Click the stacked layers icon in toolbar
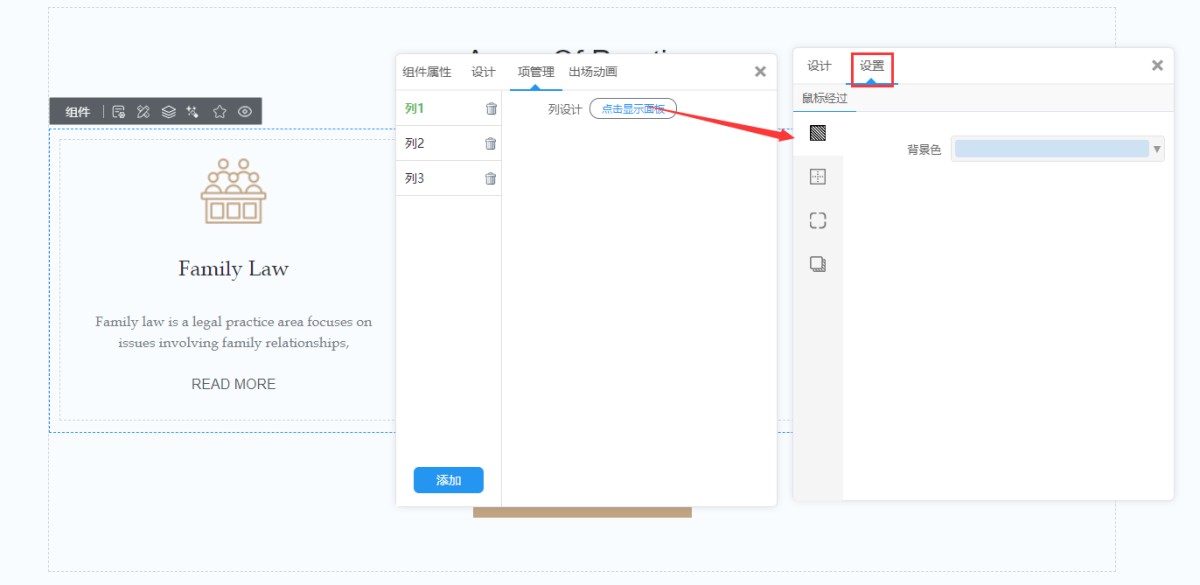1200x585 pixels. pyautogui.click(x=168, y=112)
